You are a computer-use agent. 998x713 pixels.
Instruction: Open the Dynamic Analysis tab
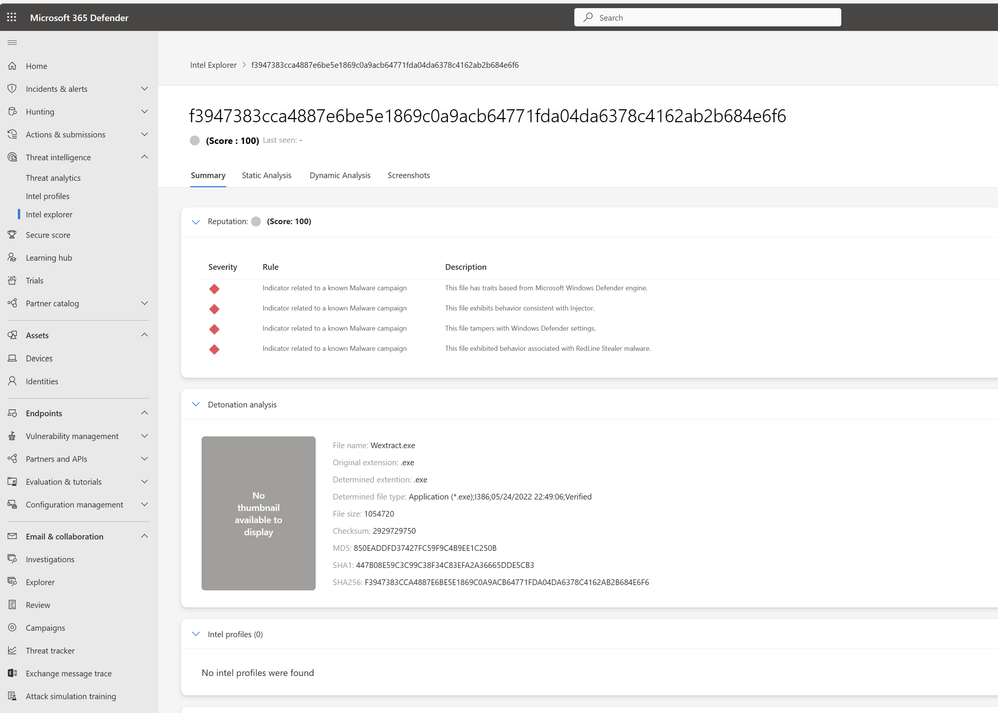pos(340,176)
